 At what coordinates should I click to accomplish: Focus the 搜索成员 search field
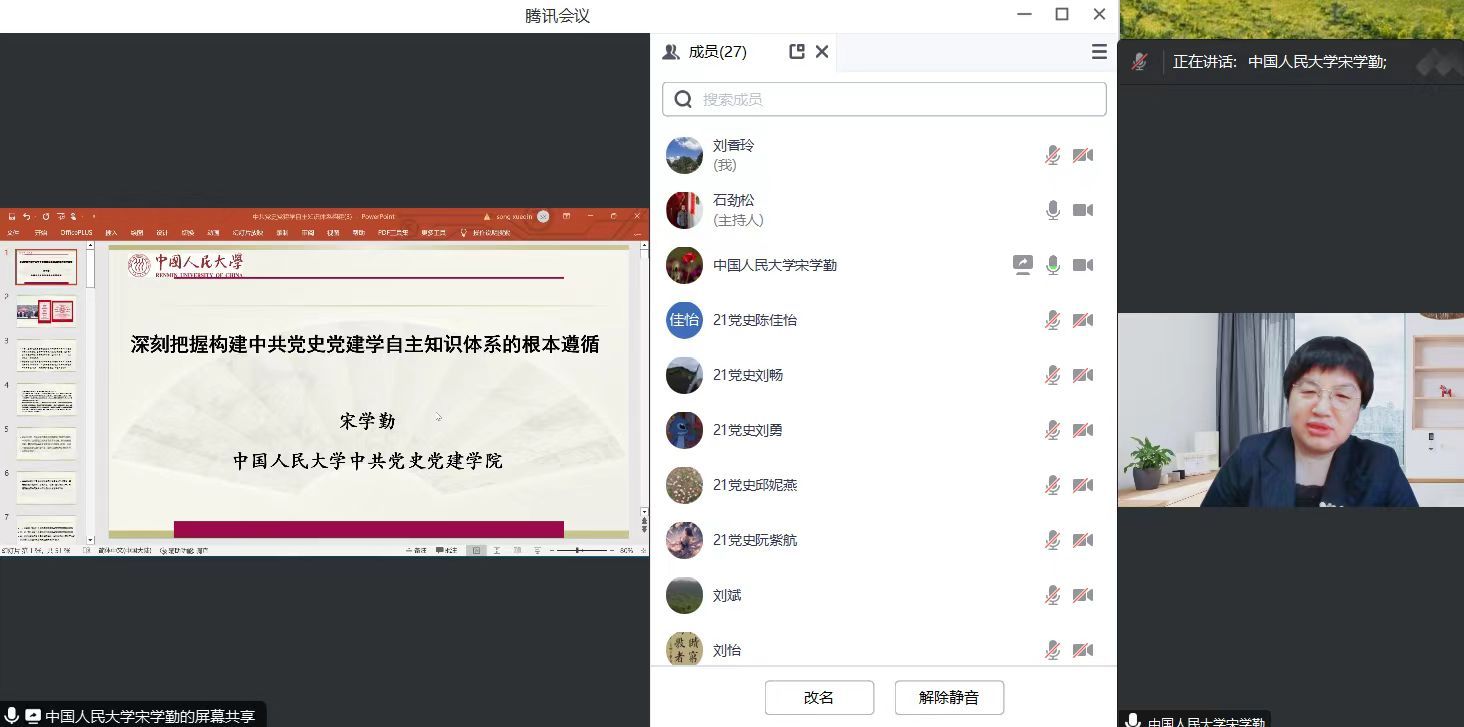point(884,99)
